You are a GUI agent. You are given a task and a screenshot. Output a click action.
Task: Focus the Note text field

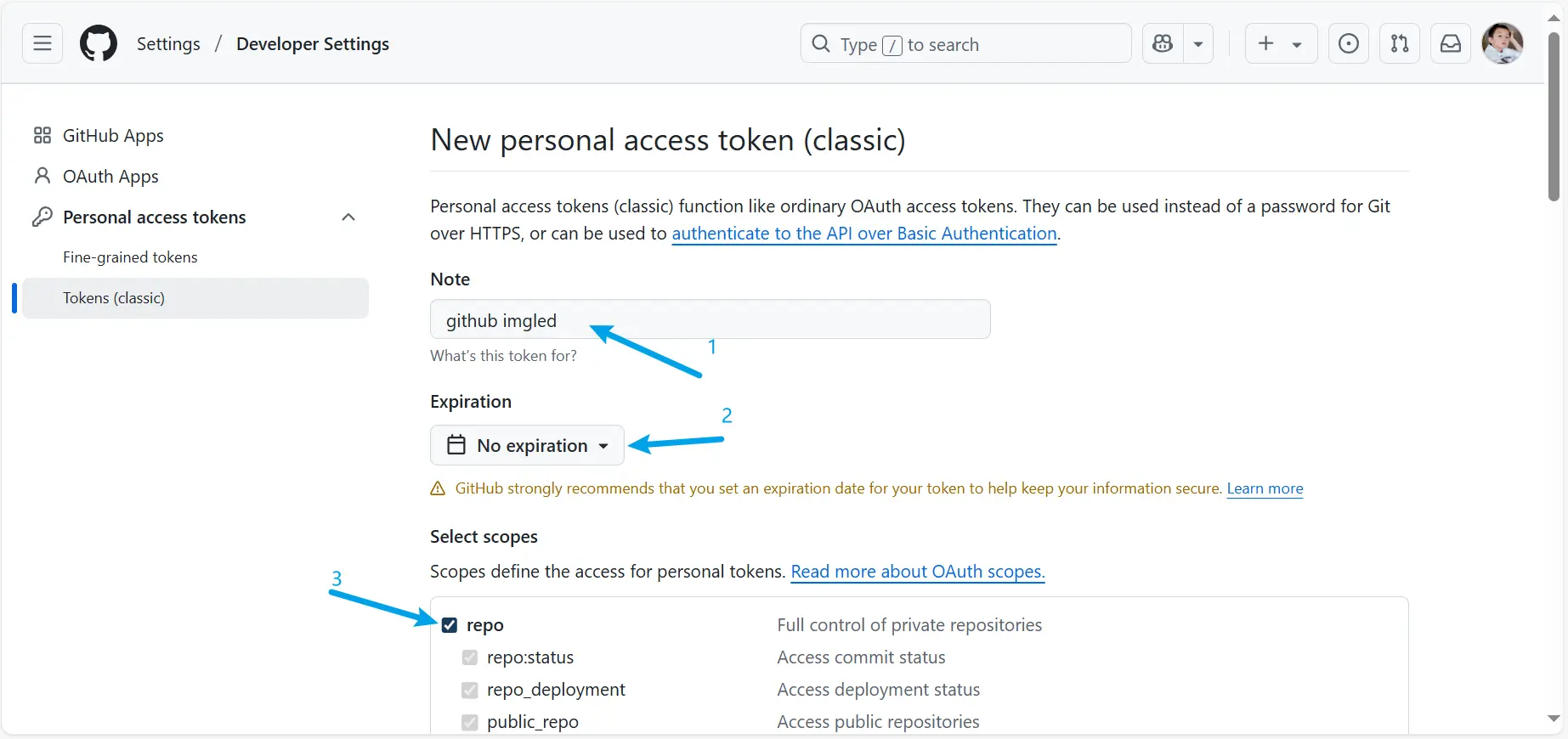[710, 319]
